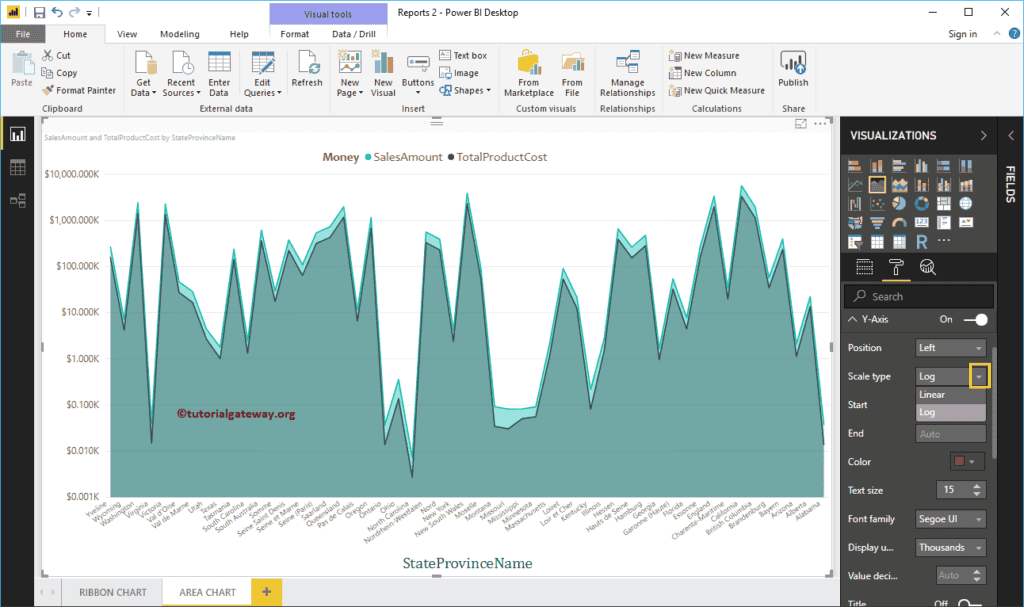The width and height of the screenshot is (1024, 607).
Task: Select the Line chart visualization icon
Action: 855,184
